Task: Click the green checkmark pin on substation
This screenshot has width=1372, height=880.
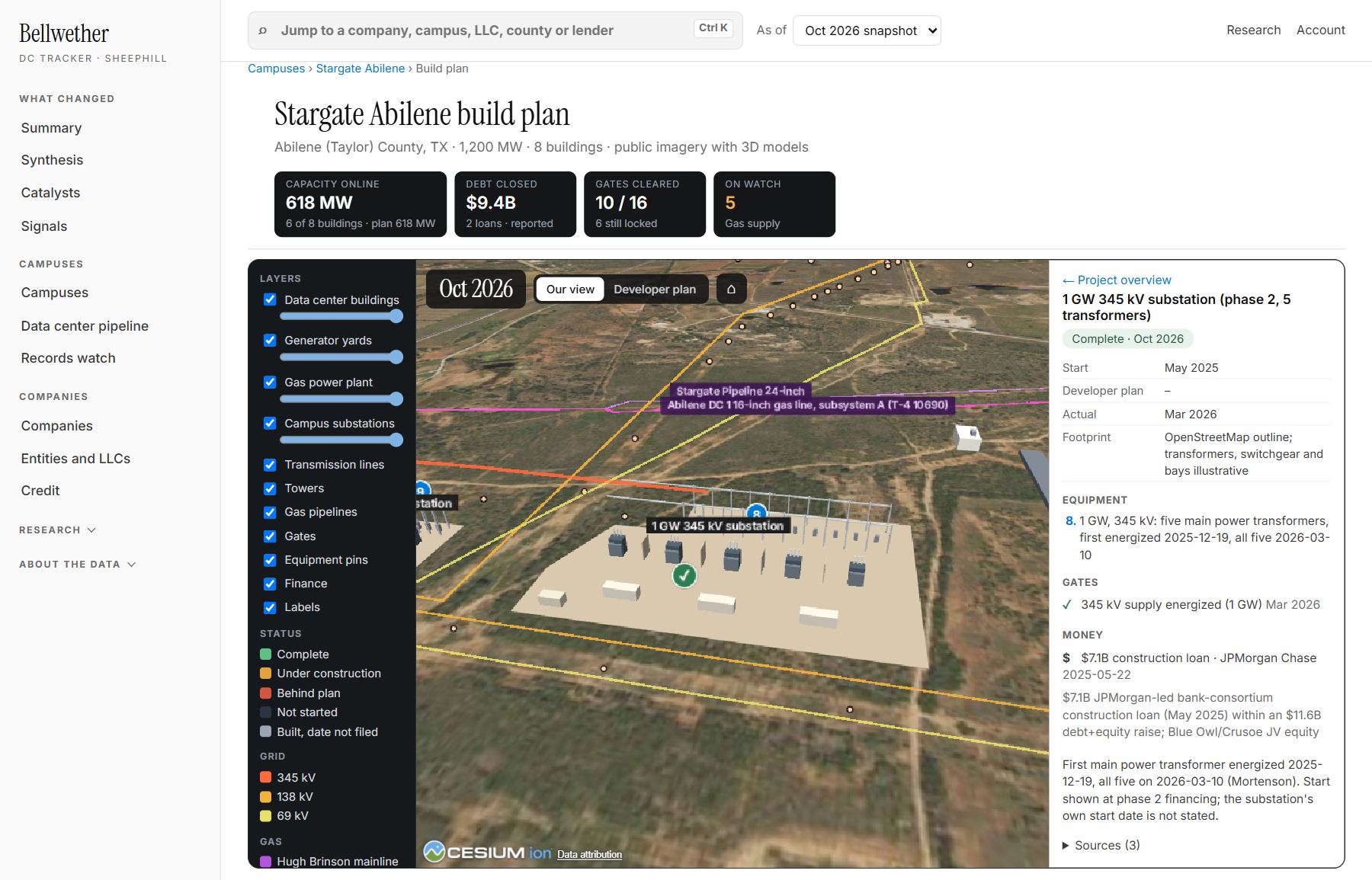Action: (684, 575)
